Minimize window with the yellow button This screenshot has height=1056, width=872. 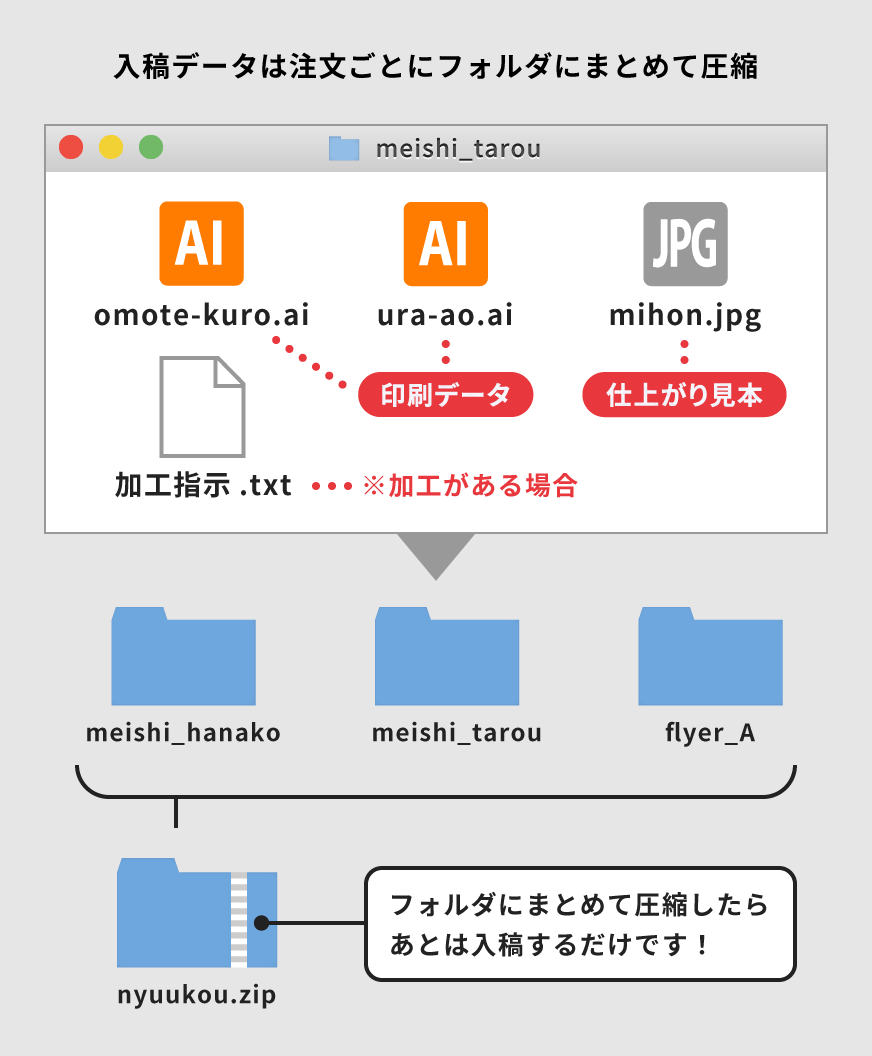click(111, 148)
